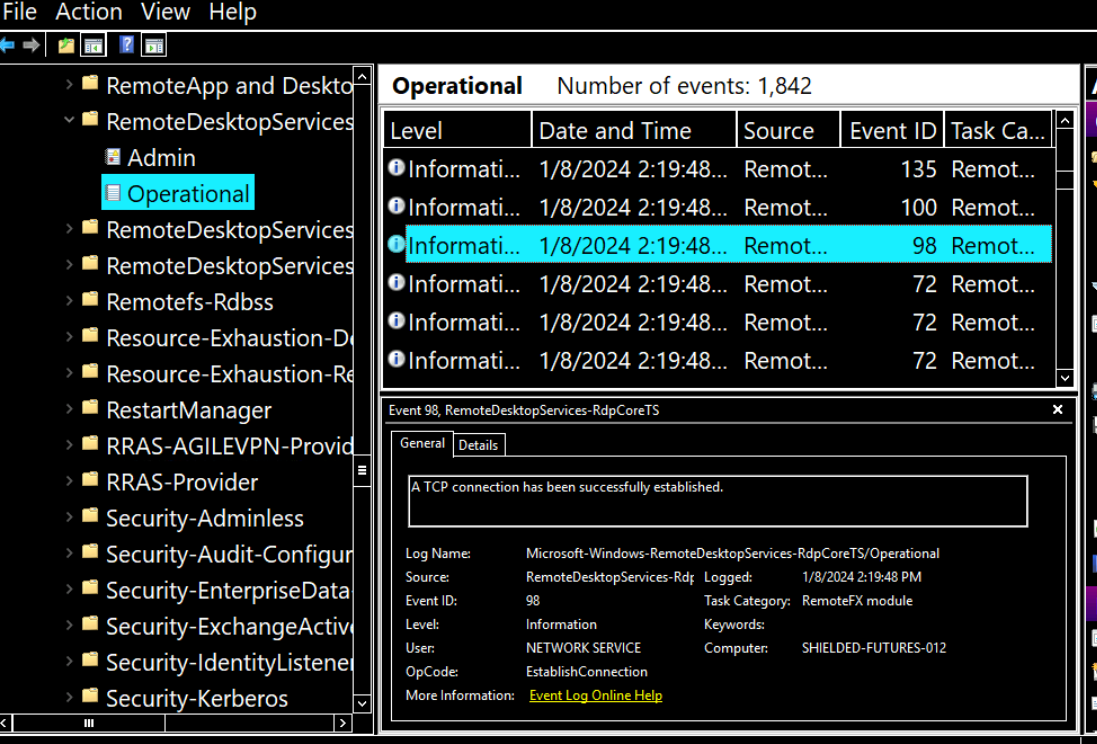This screenshot has height=744, width=1097.
Task: Click the event list scroll down arrow
Action: [1065, 377]
